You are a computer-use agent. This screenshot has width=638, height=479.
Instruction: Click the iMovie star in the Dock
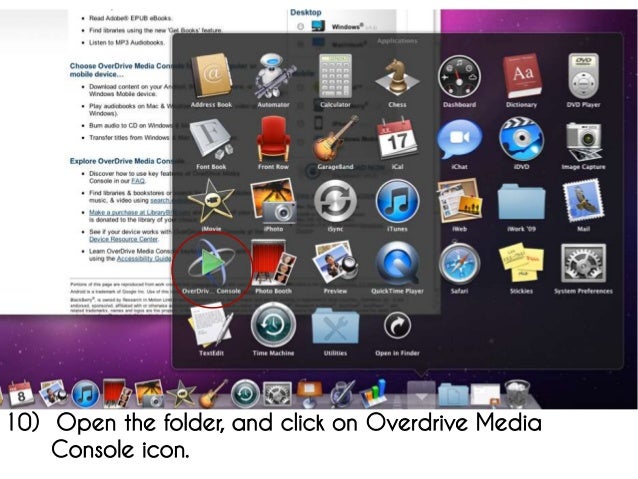coord(181,394)
